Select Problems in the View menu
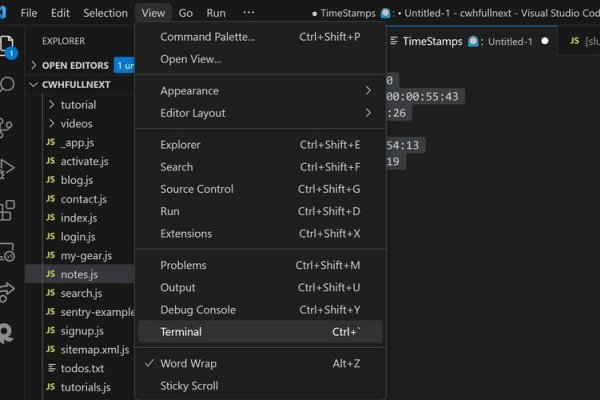 click(x=260, y=265)
